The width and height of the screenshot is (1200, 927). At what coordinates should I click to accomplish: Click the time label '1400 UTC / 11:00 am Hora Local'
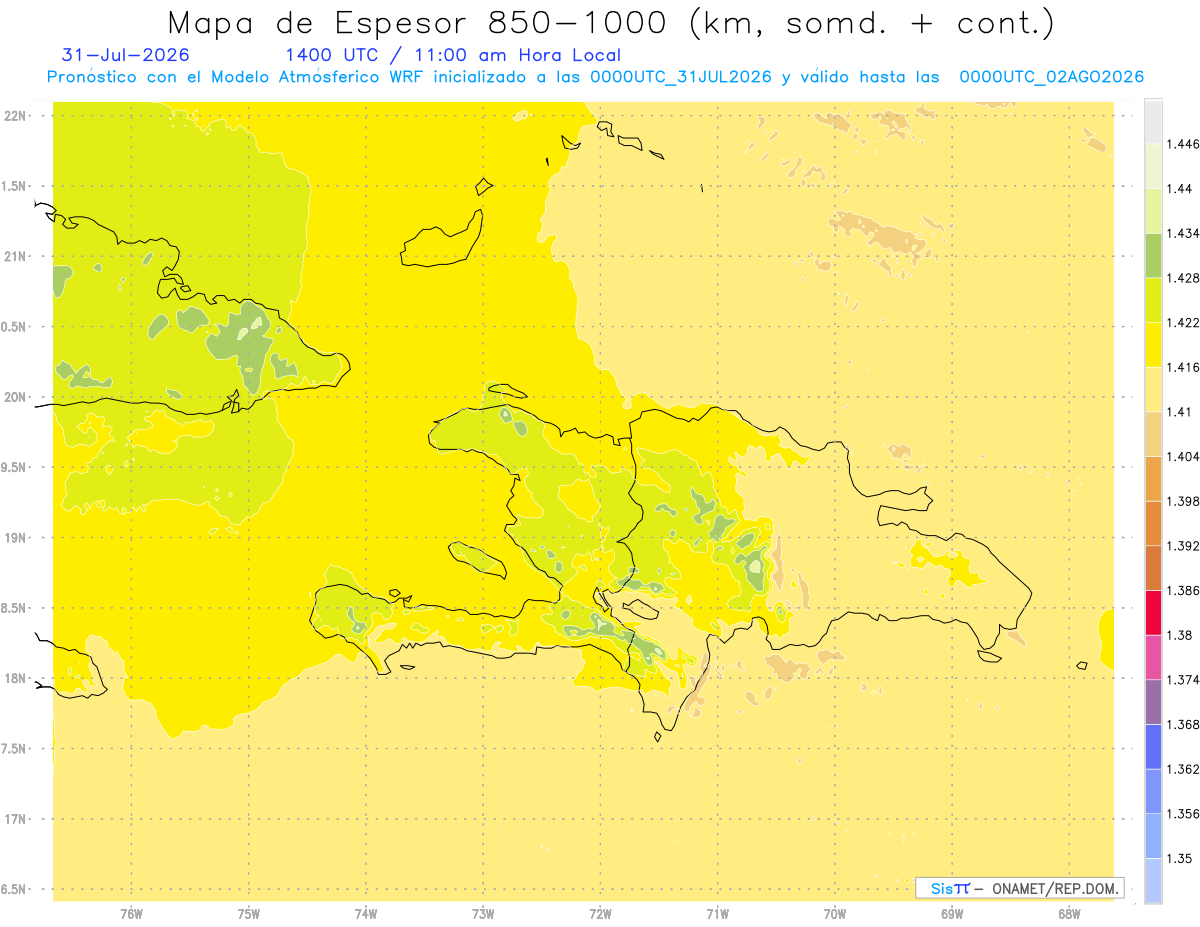453,55
